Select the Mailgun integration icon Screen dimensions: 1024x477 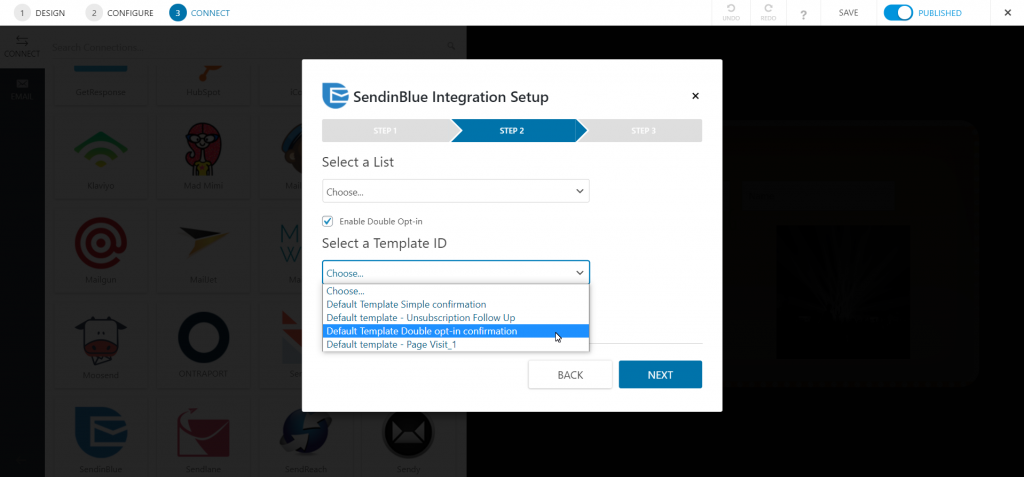101,243
